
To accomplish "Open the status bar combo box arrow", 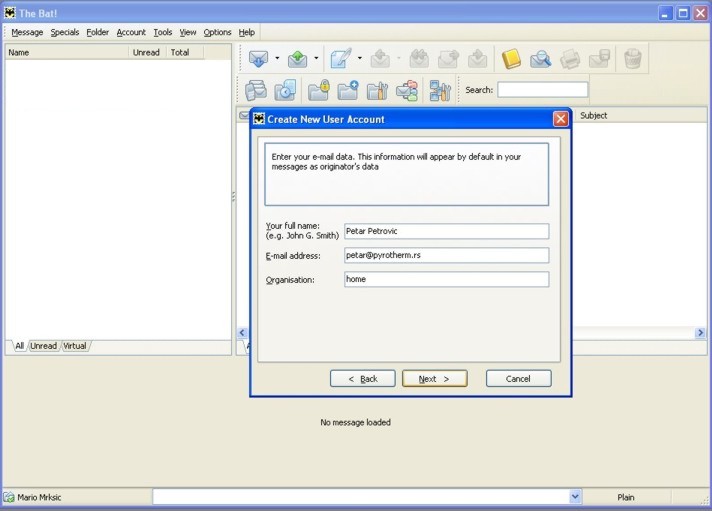I will click(x=575, y=496).
